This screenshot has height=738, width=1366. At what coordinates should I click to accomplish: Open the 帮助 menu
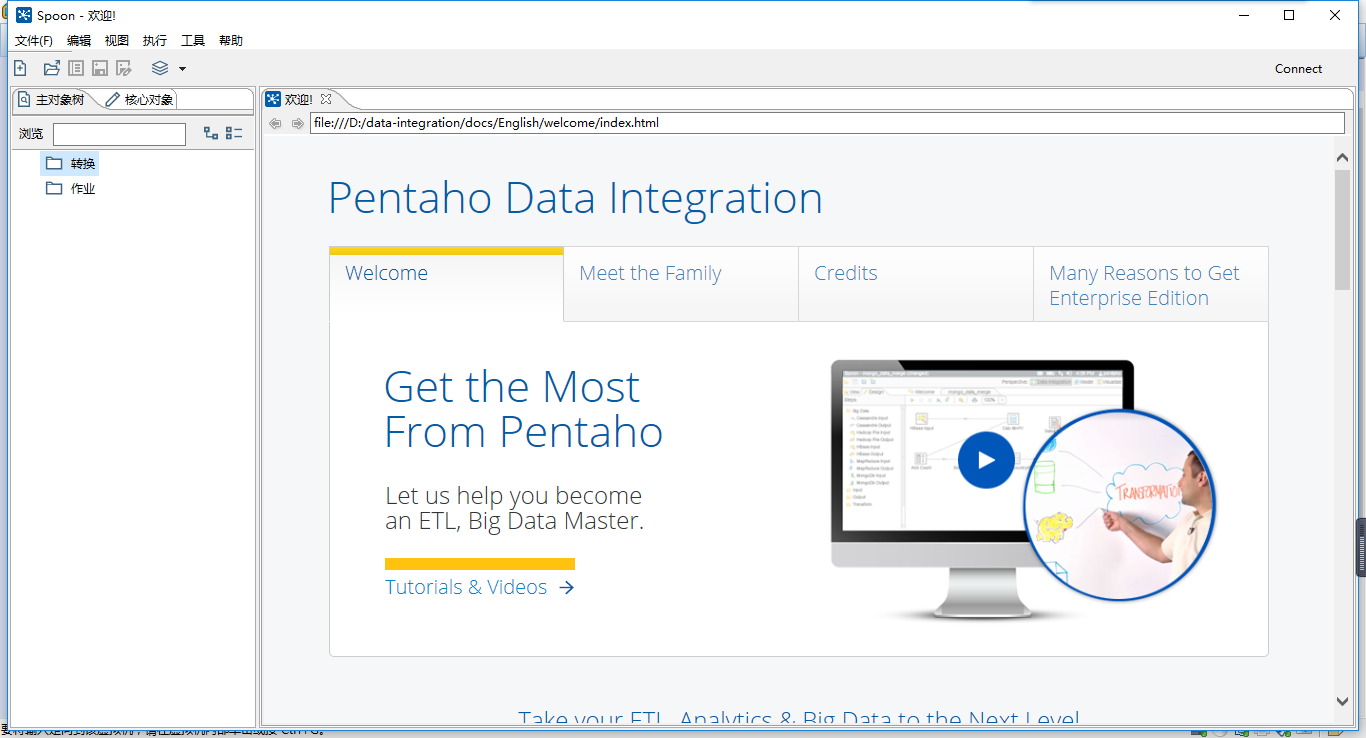pyautogui.click(x=231, y=41)
